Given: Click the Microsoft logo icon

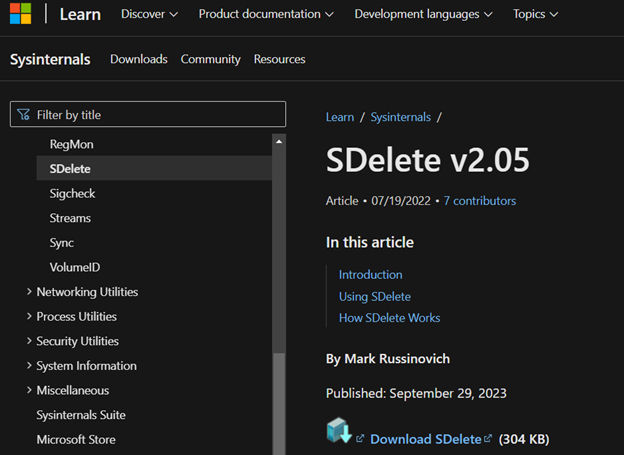Looking at the screenshot, I should pos(20,14).
